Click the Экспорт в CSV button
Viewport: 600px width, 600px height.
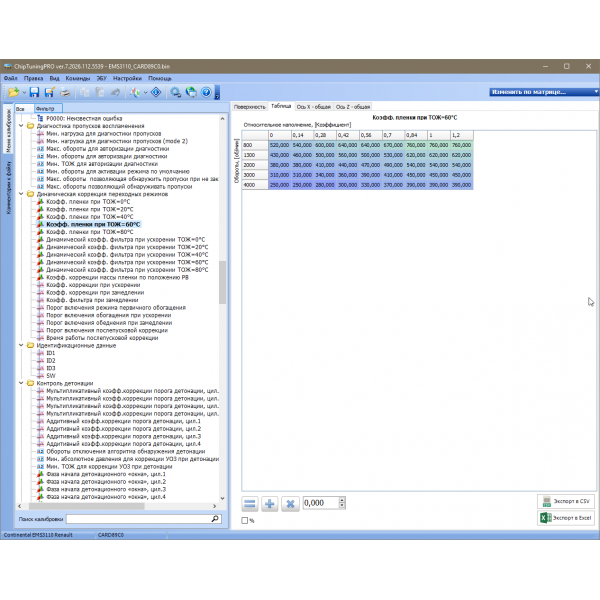click(x=566, y=502)
